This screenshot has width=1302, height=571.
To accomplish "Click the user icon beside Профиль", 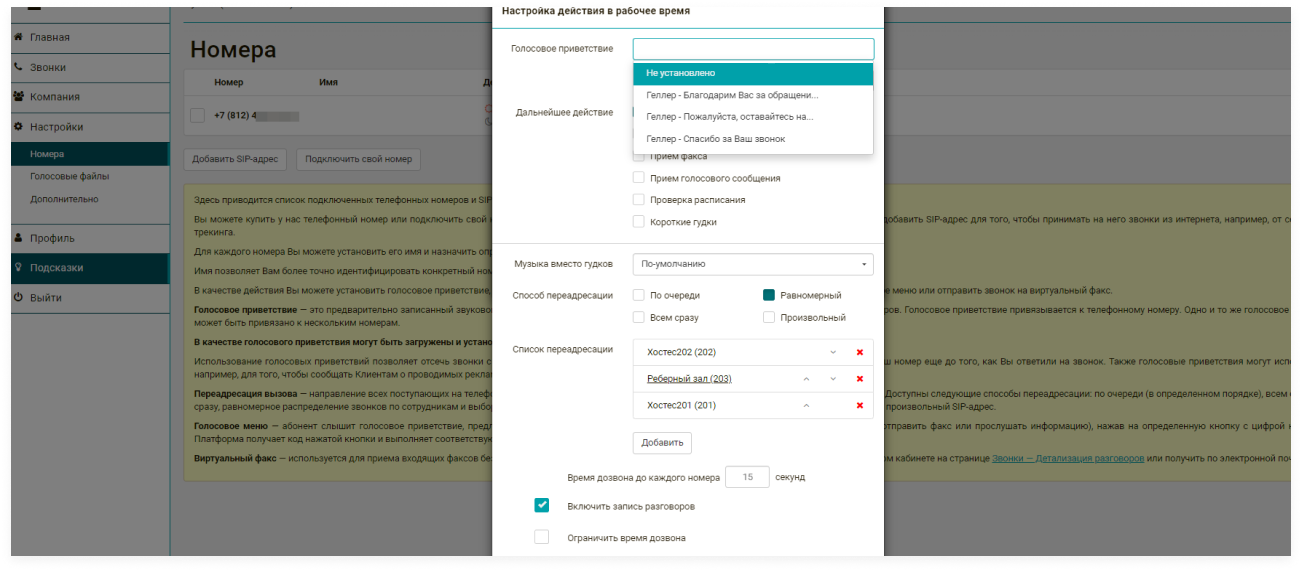I will point(18,238).
